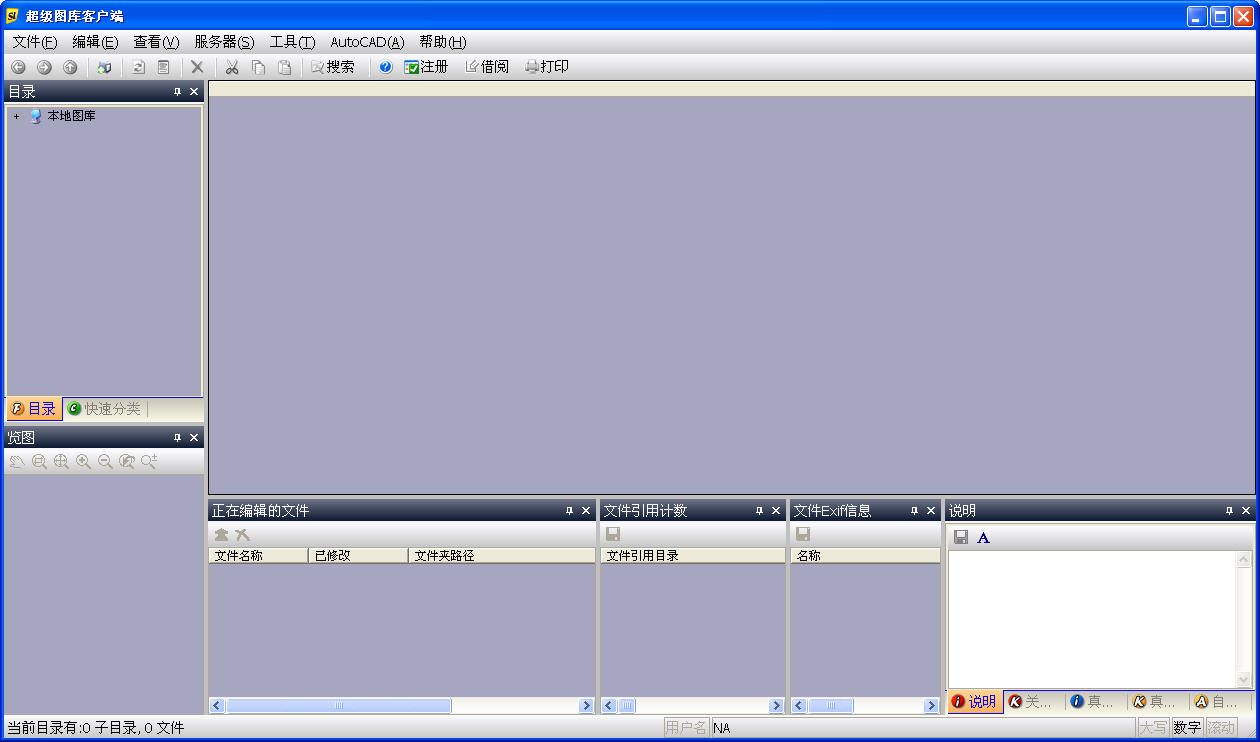Close the 览图 panel
Screen dimensions: 1260x742
pos(194,438)
